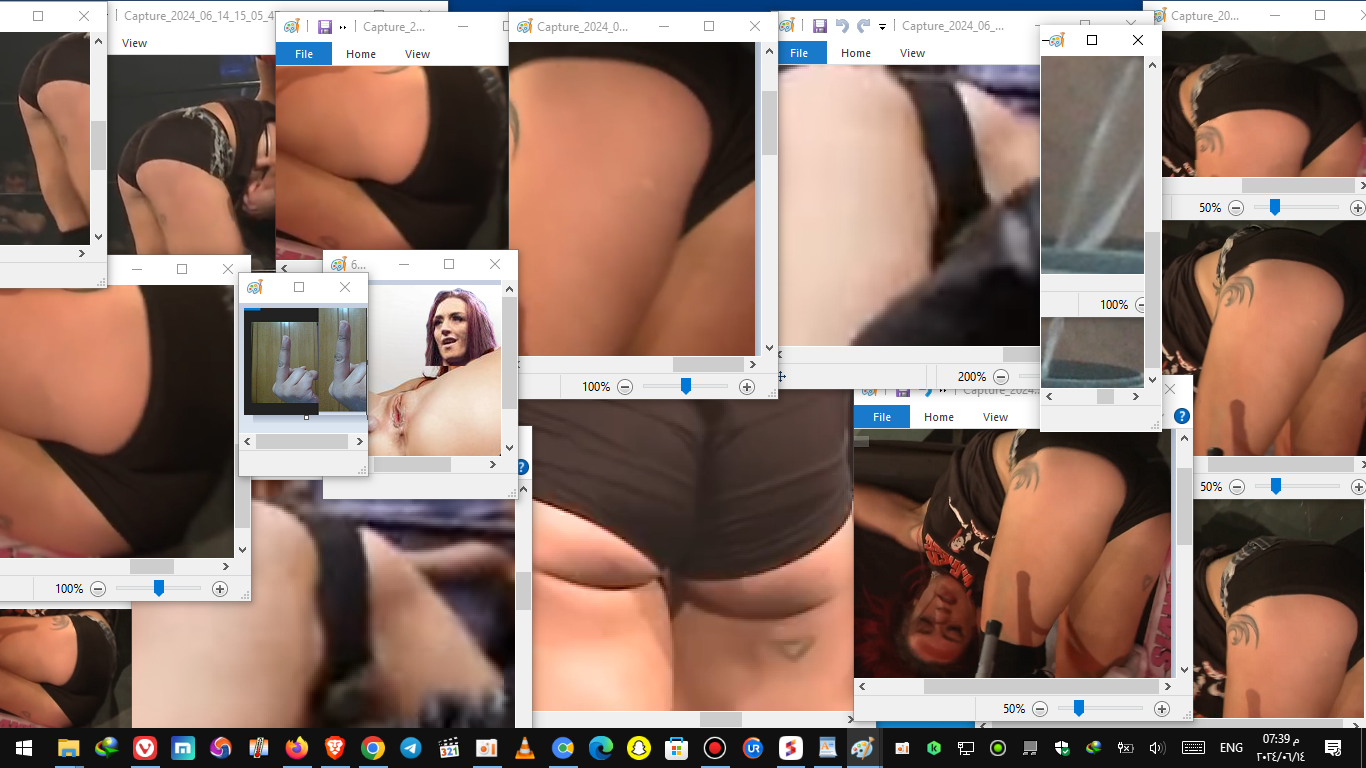Viewport: 1366px width, 768px height.
Task: Click the blue Help question-mark button
Action: [x=1181, y=416]
